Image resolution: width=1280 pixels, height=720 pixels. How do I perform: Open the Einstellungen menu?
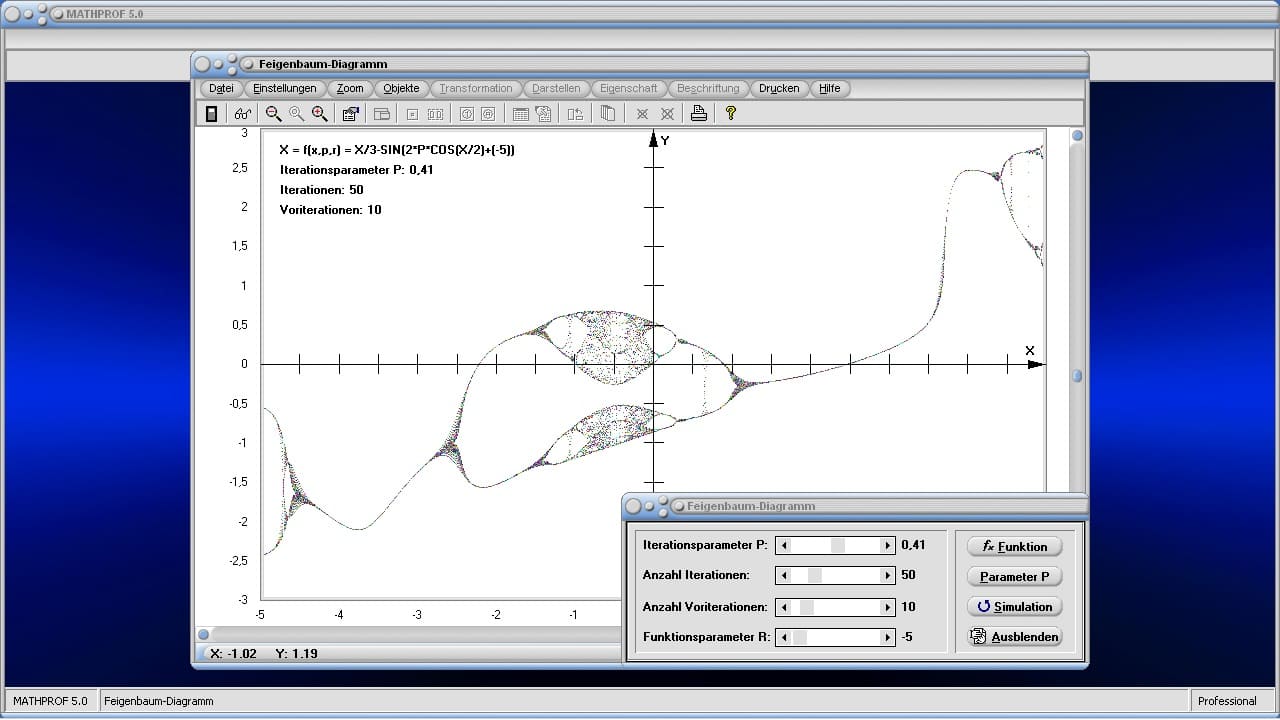[x=284, y=88]
